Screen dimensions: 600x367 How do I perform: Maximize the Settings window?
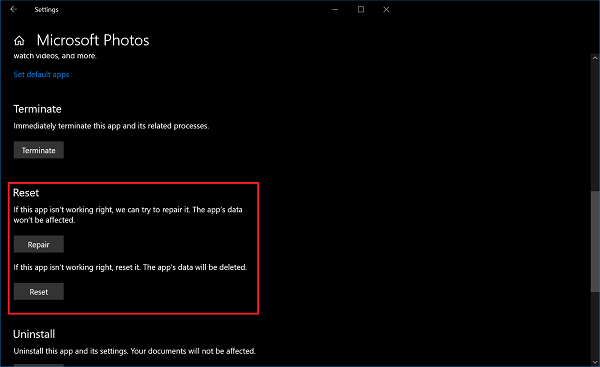pos(361,10)
